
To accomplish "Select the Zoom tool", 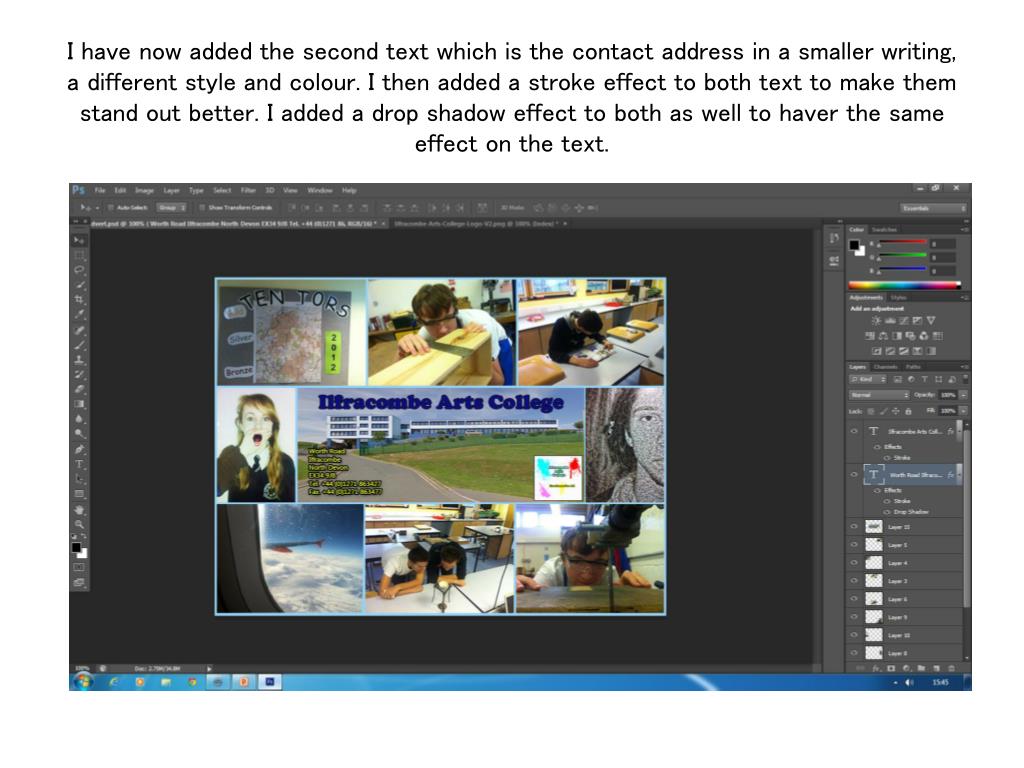I will [x=79, y=524].
